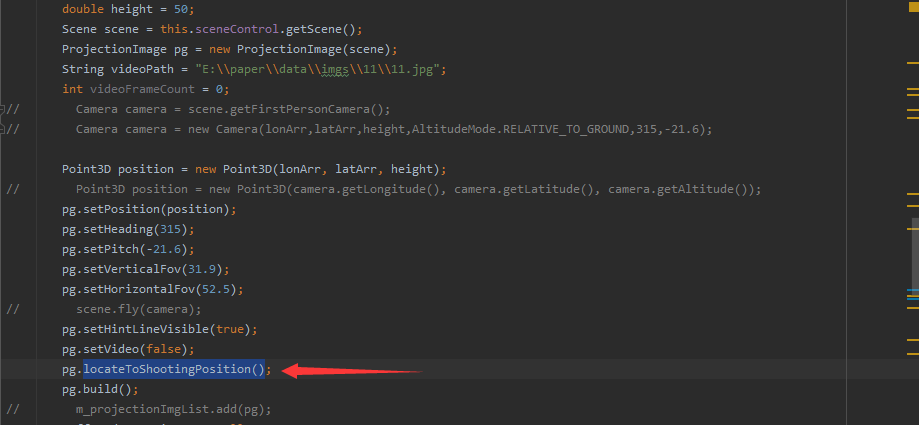Click the pg.setHeading(315) line
Image resolution: width=919 pixels, height=425 pixels.
pyautogui.click(x=128, y=229)
